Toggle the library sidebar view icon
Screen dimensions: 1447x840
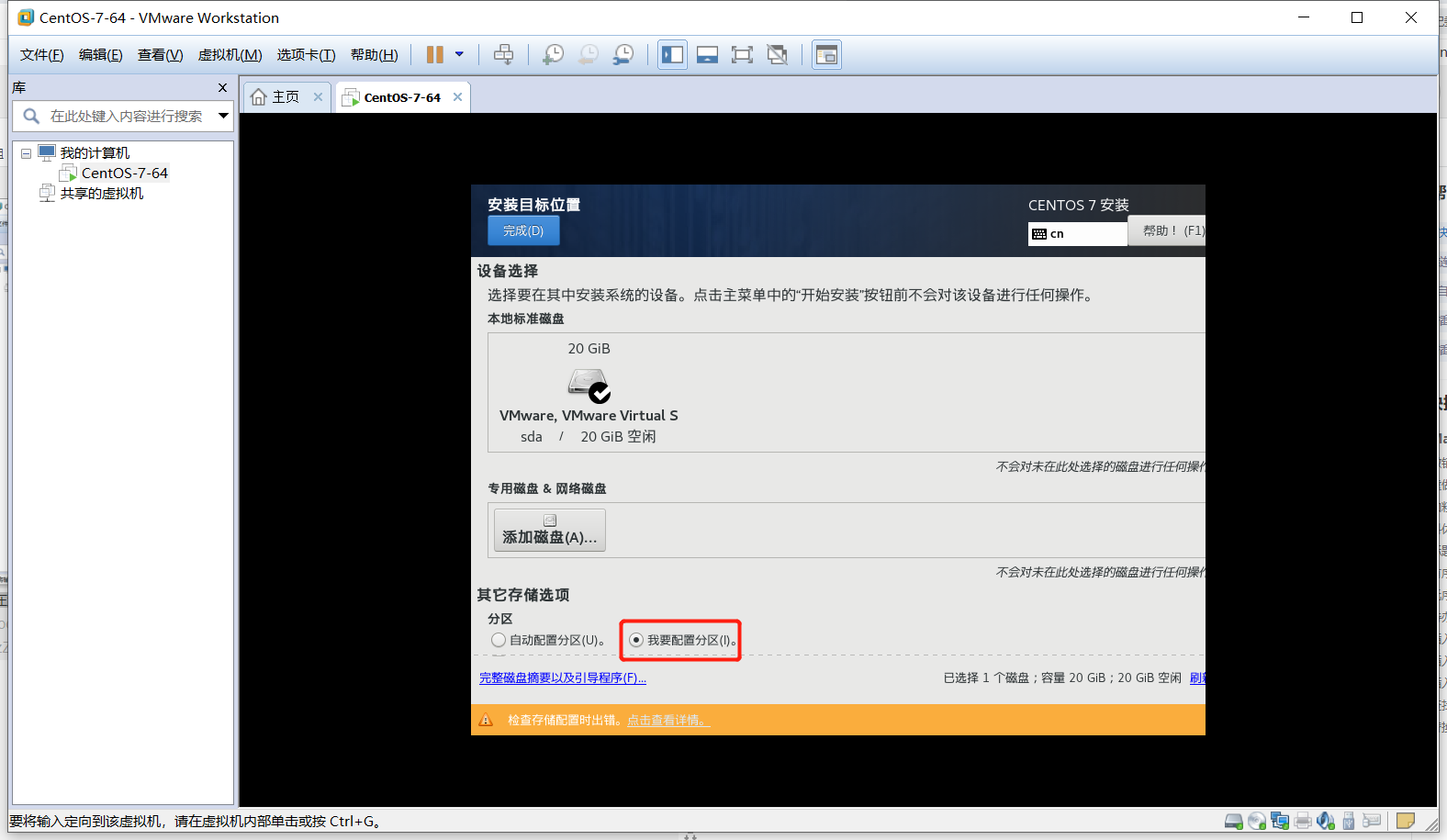click(673, 55)
